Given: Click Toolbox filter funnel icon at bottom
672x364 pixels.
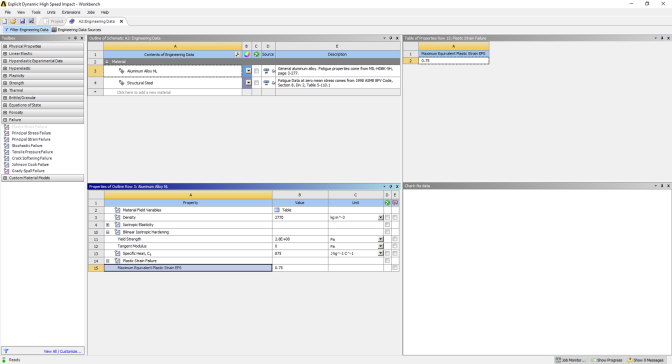Looking at the screenshot, I should pyautogui.click(x=6, y=351).
